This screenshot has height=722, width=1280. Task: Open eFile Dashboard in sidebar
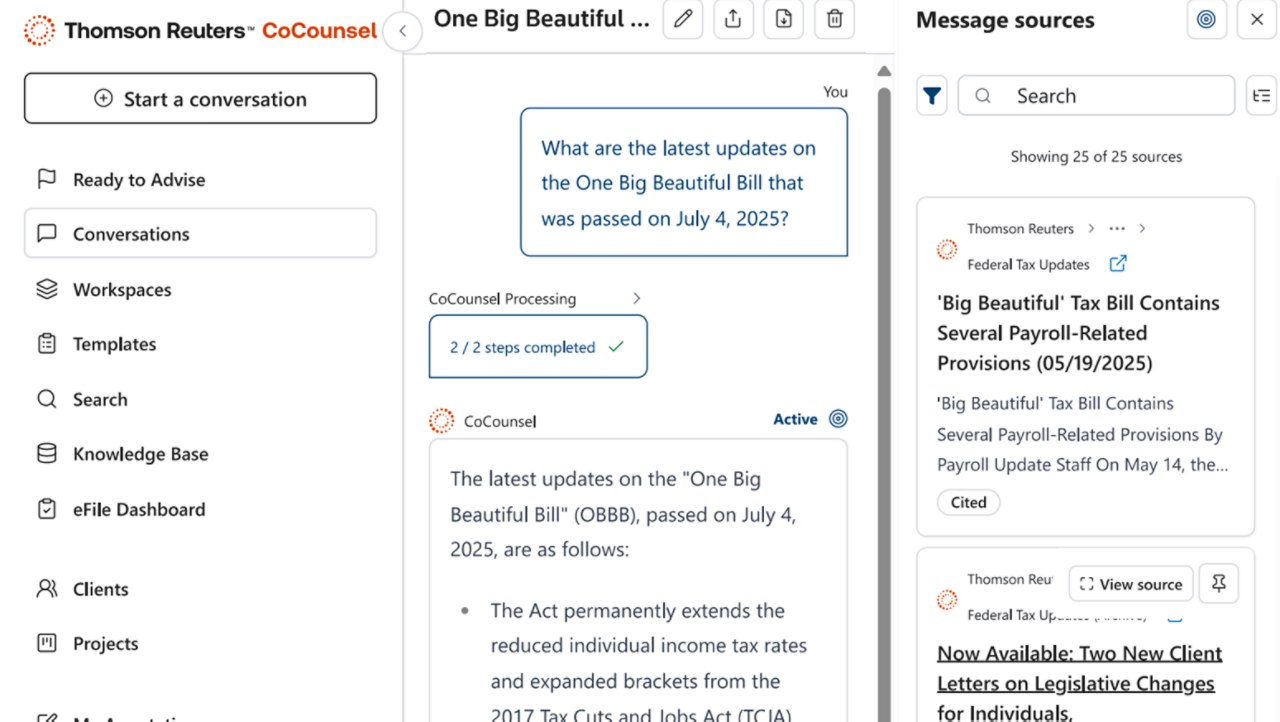tap(138, 509)
